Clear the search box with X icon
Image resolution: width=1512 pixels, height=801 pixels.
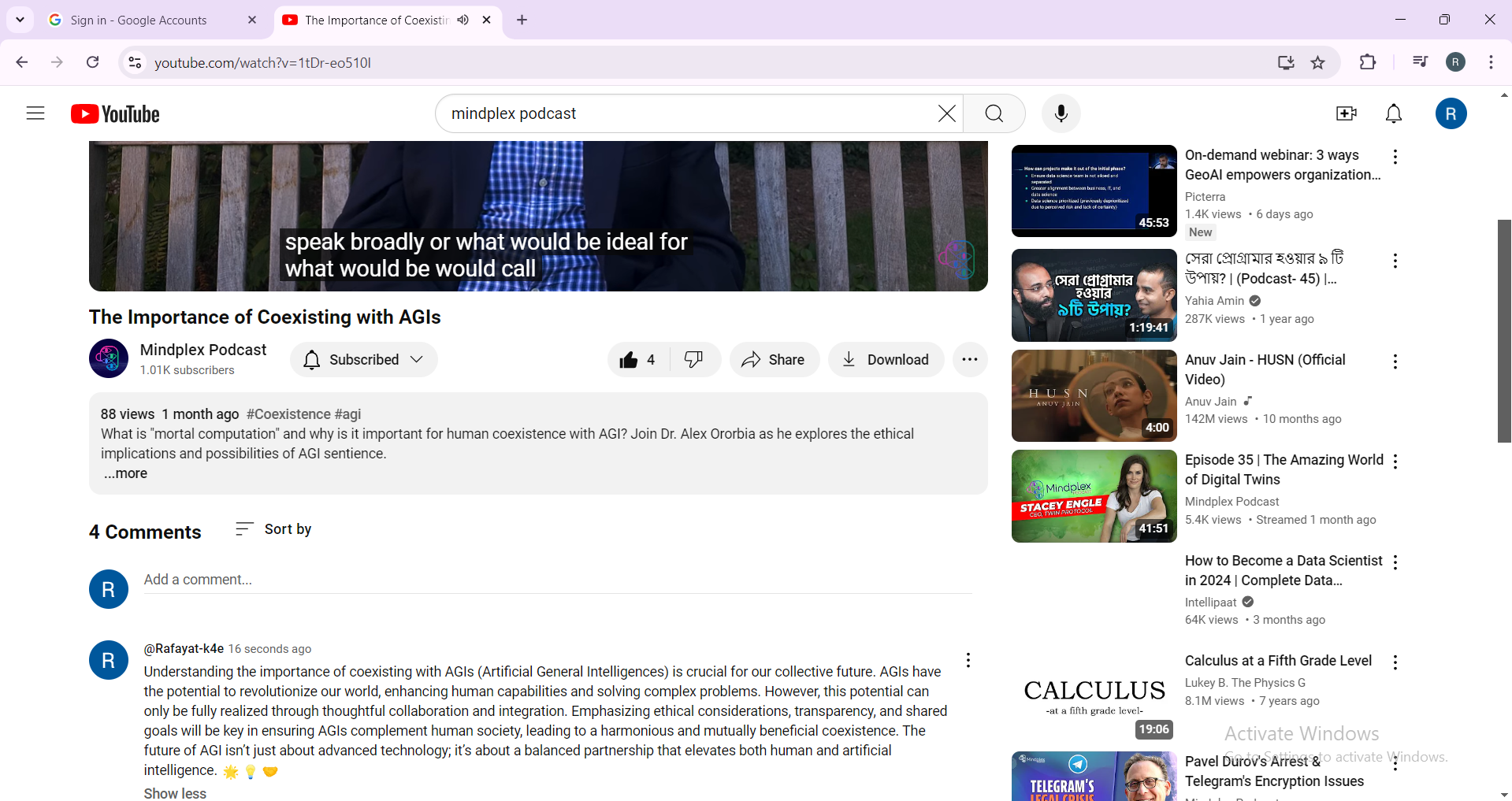947,113
